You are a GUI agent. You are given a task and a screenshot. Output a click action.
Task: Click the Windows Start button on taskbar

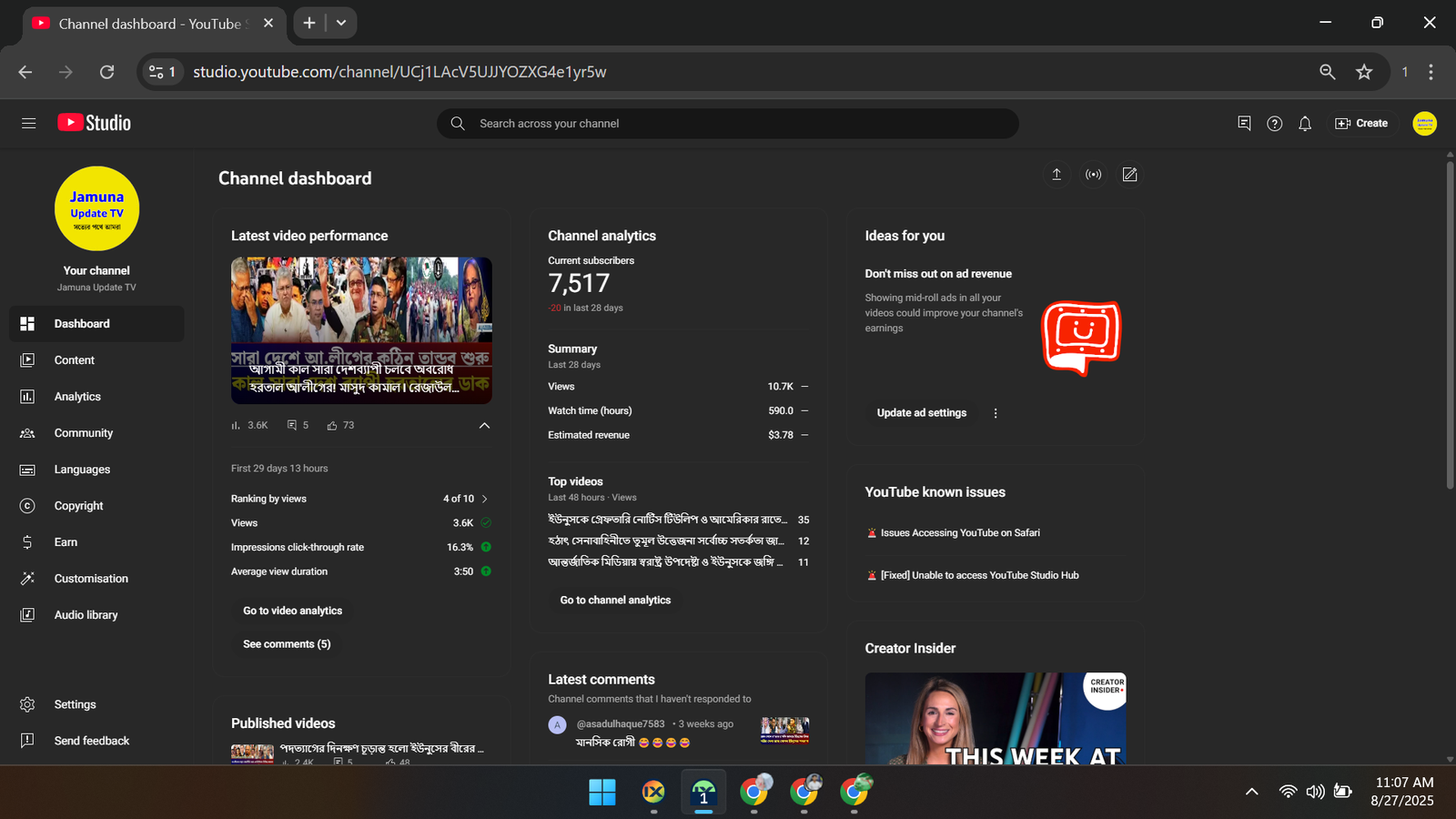point(602,792)
